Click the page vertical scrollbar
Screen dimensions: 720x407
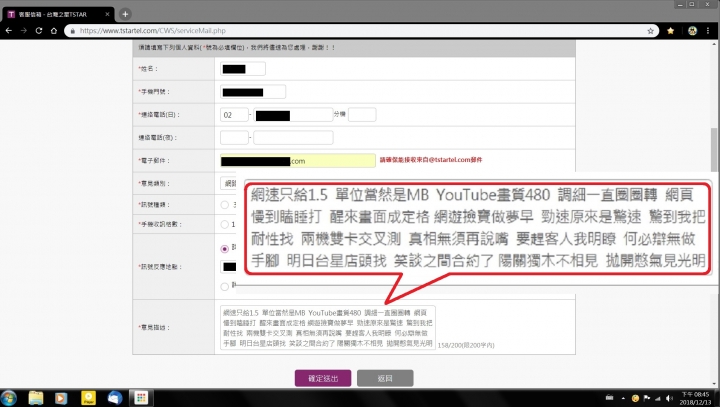(x=714, y=152)
